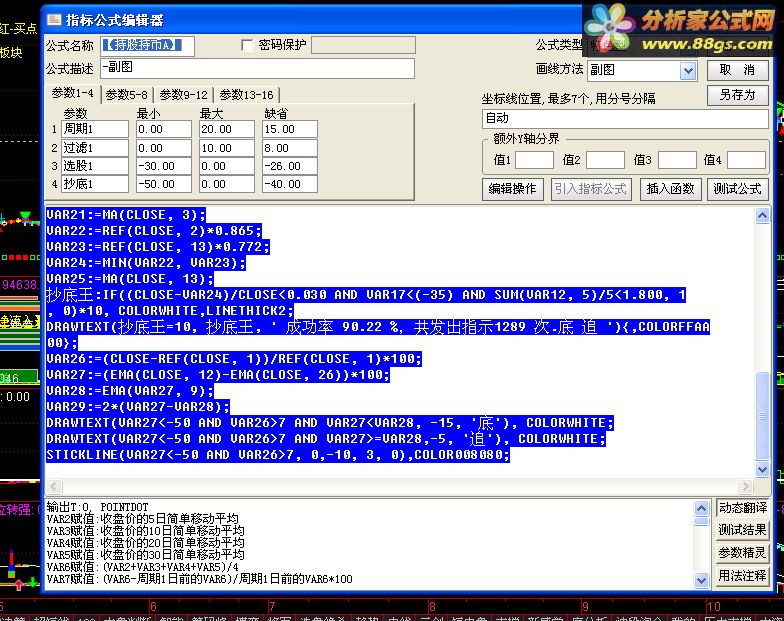Click the 周期1 default value 15.00
This screenshot has width=784, height=621.
tap(290, 129)
